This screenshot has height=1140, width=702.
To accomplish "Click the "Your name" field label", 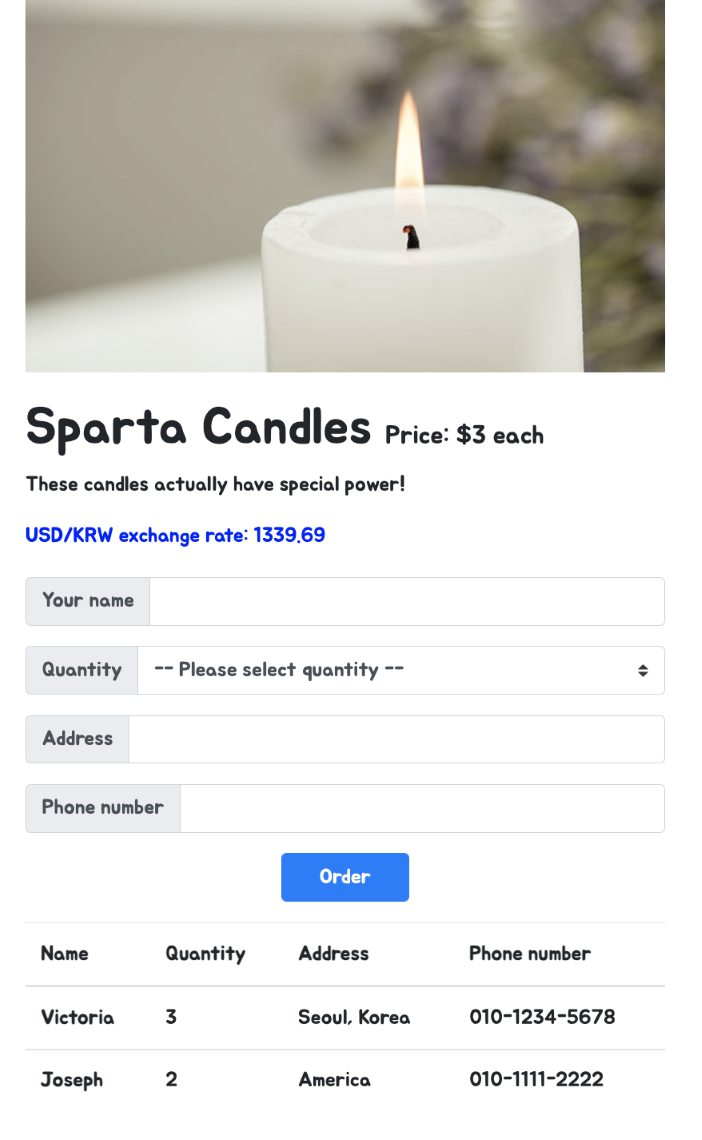I will (x=87, y=601).
